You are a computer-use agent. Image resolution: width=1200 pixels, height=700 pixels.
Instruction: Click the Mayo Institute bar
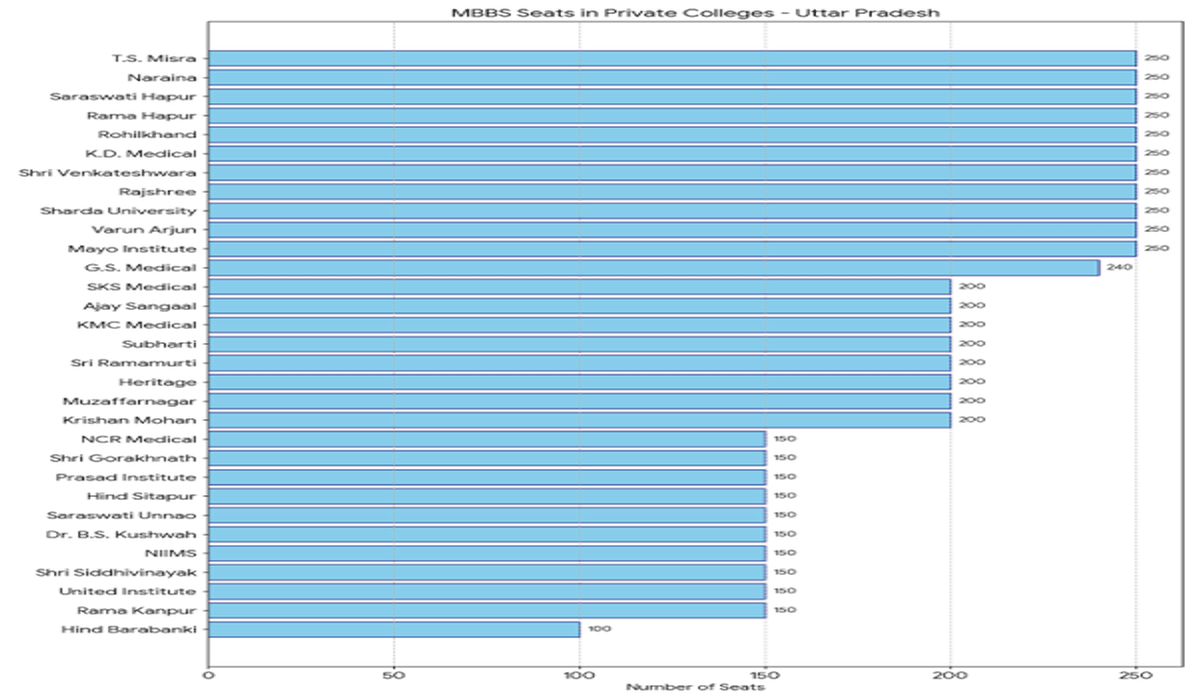click(x=672, y=249)
